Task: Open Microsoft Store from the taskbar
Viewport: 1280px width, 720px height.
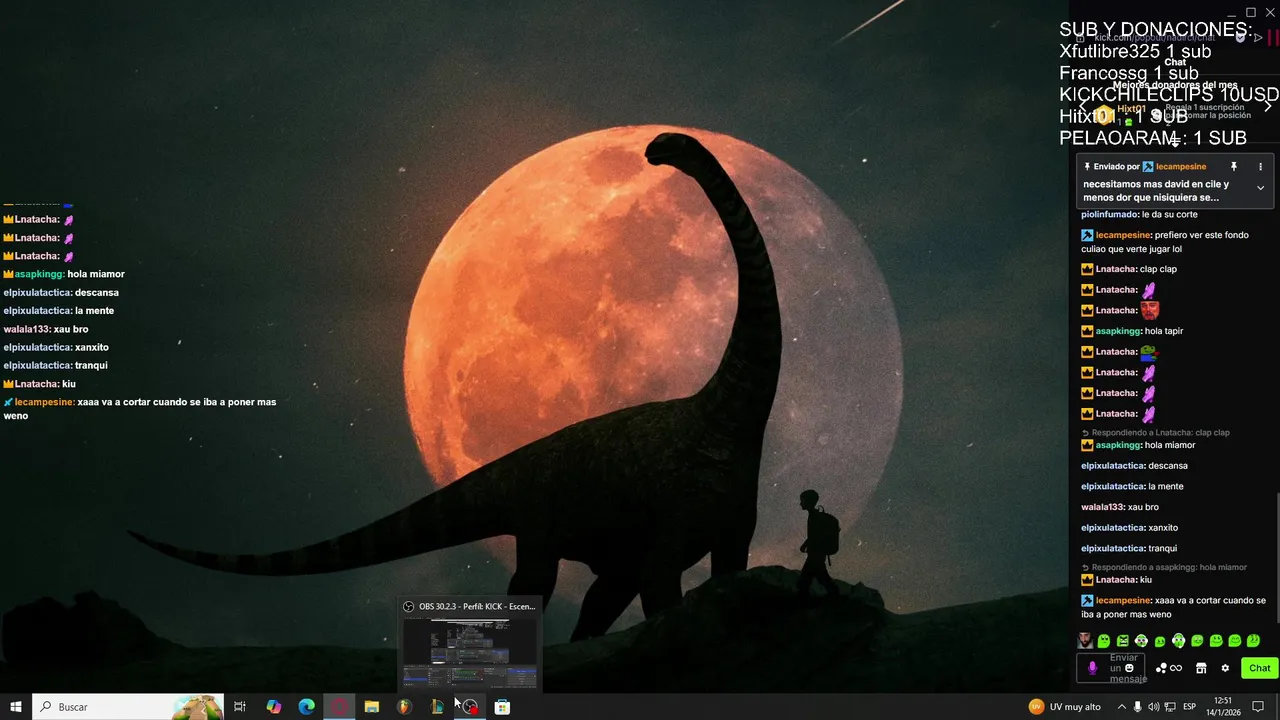Action: pyautogui.click(x=502, y=707)
